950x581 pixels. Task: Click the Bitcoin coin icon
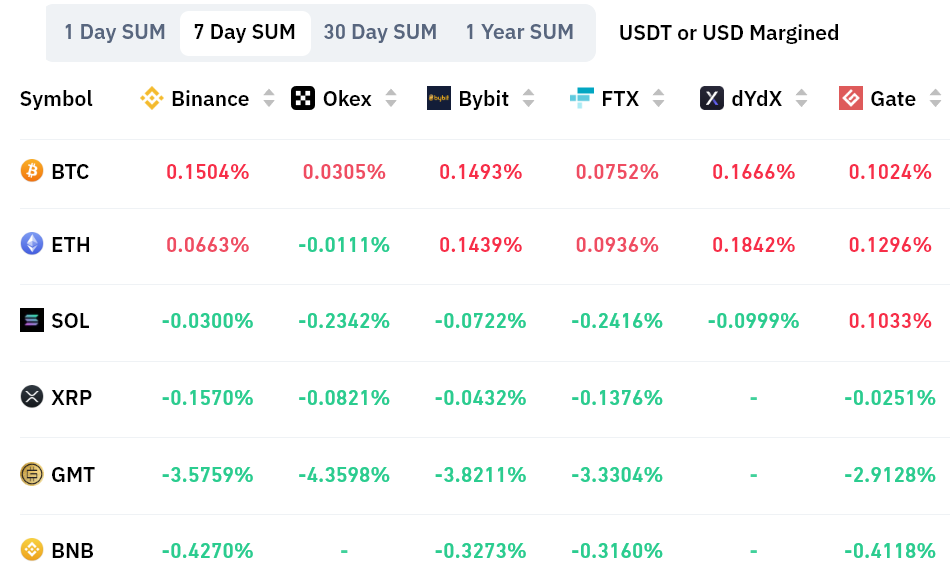click(32, 172)
